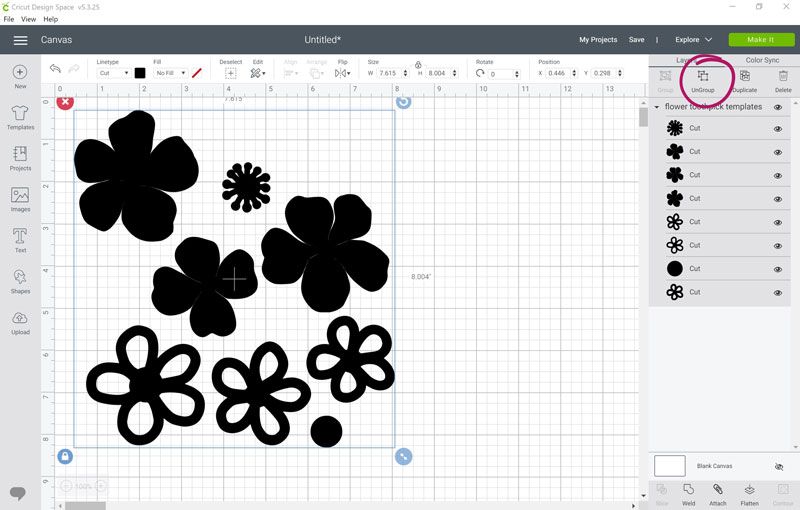Click the Attach paperclip icon
Viewport: 800px width, 510px height.
717,494
